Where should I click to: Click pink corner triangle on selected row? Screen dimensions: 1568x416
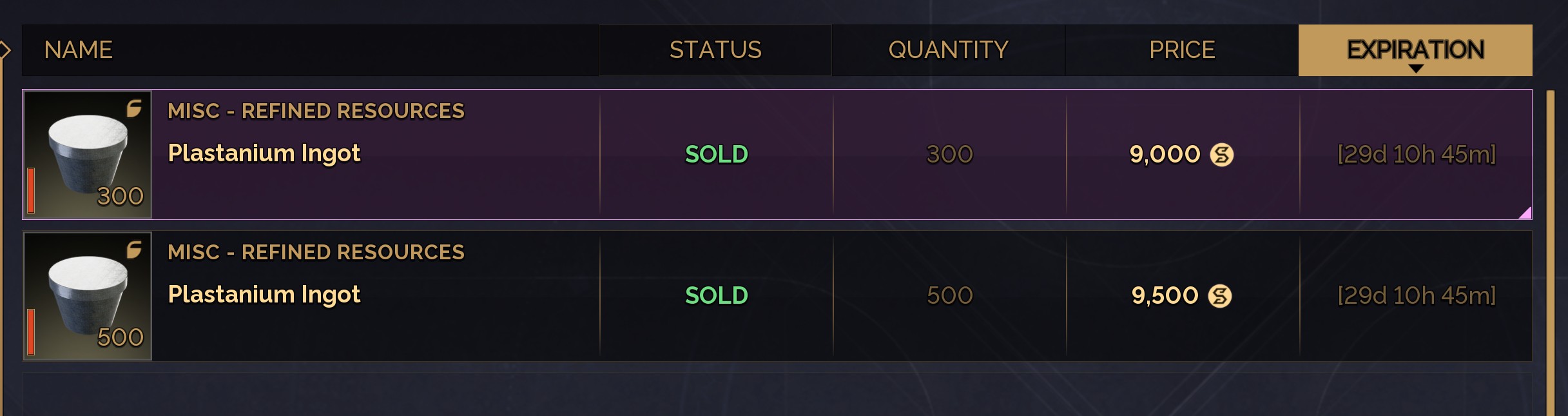tap(1525, 213)
